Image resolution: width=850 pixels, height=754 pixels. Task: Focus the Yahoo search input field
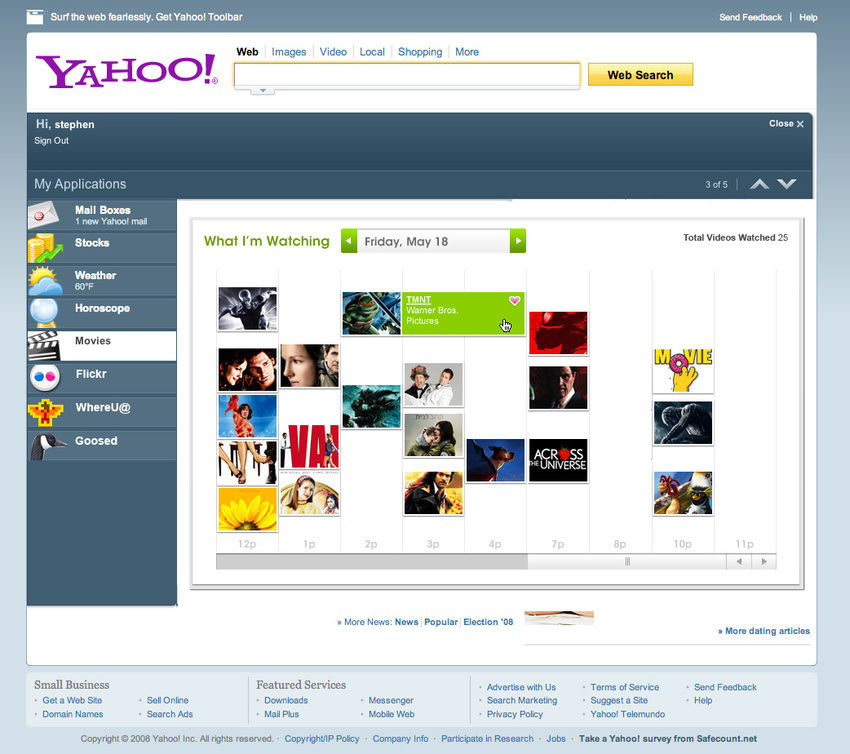(x=407, y=75)
